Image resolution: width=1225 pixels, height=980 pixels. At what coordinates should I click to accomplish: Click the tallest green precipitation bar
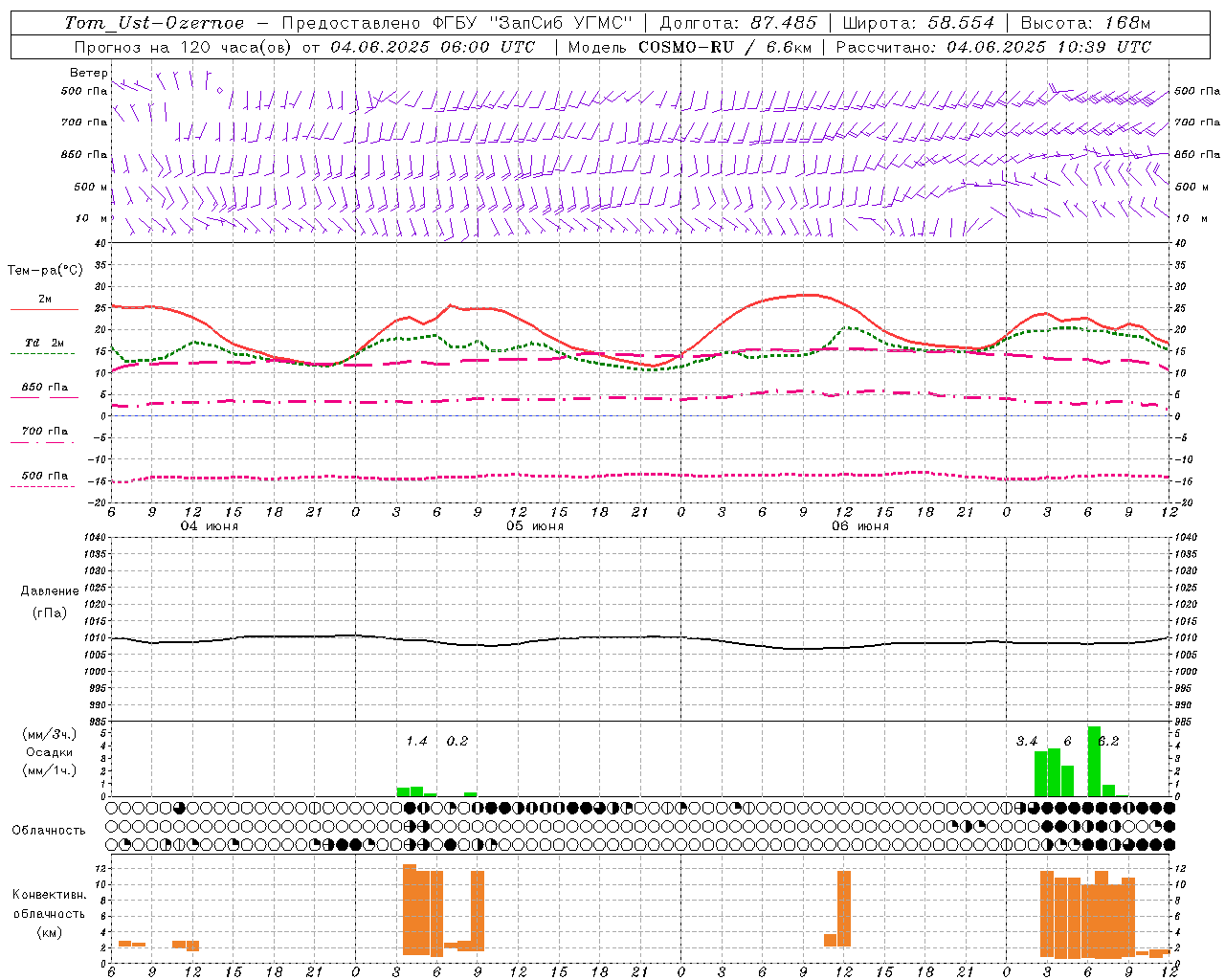pyautogui.click(x=1094, y=762)
